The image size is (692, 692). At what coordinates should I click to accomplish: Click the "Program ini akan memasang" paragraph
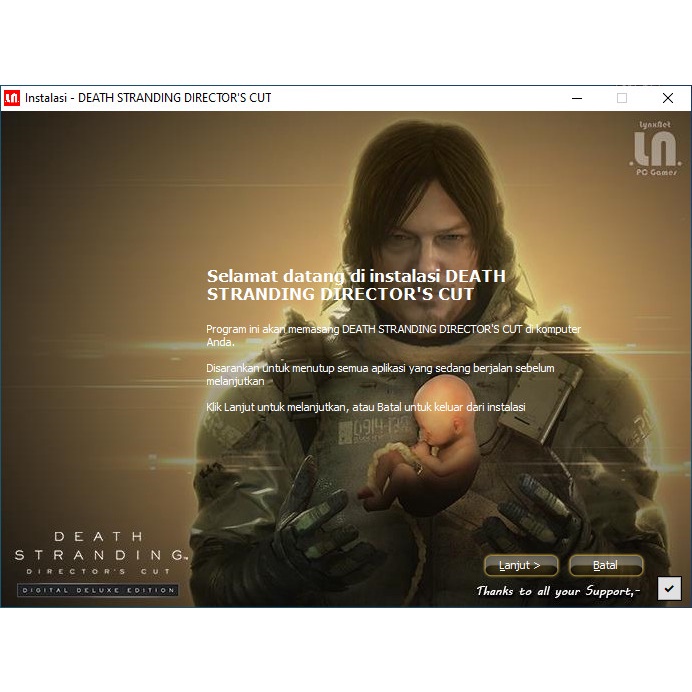coord(392,335)
